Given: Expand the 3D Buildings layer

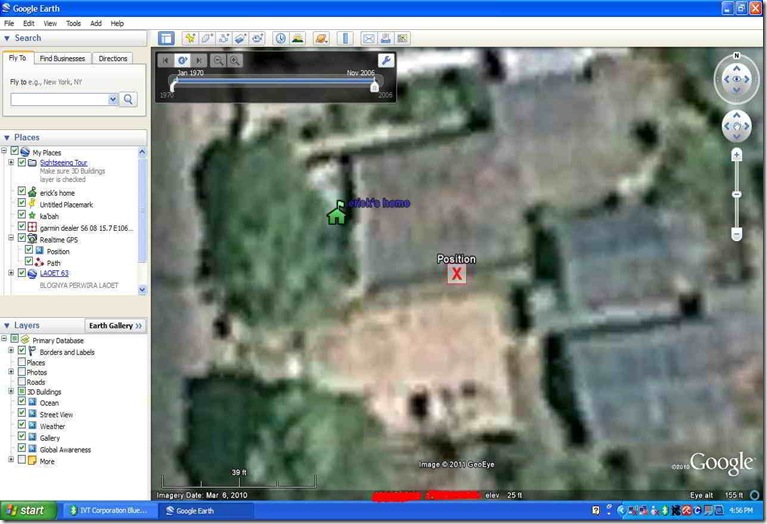Looking at the screenshot, I should point(11,391).
